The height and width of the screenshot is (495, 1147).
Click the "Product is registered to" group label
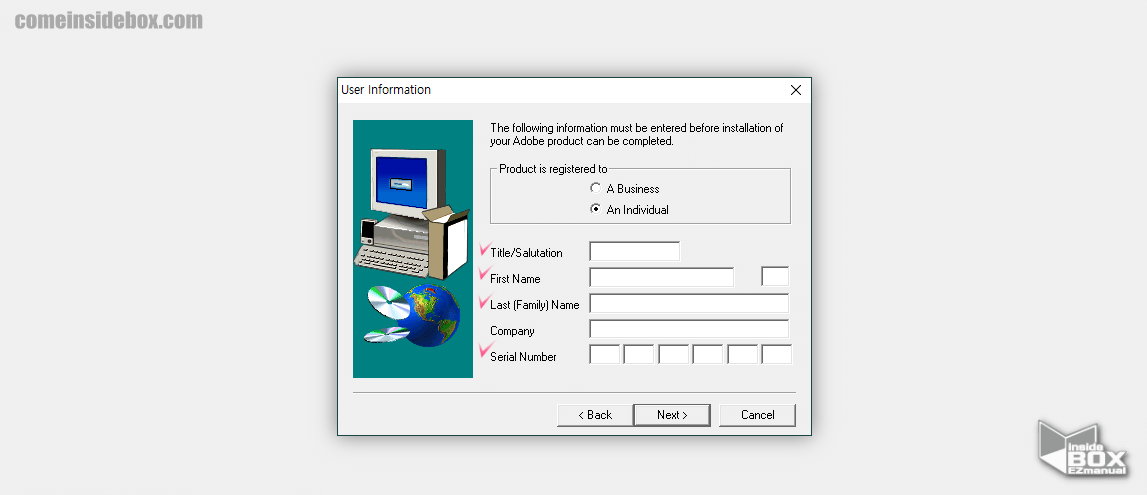click(553, 169)
